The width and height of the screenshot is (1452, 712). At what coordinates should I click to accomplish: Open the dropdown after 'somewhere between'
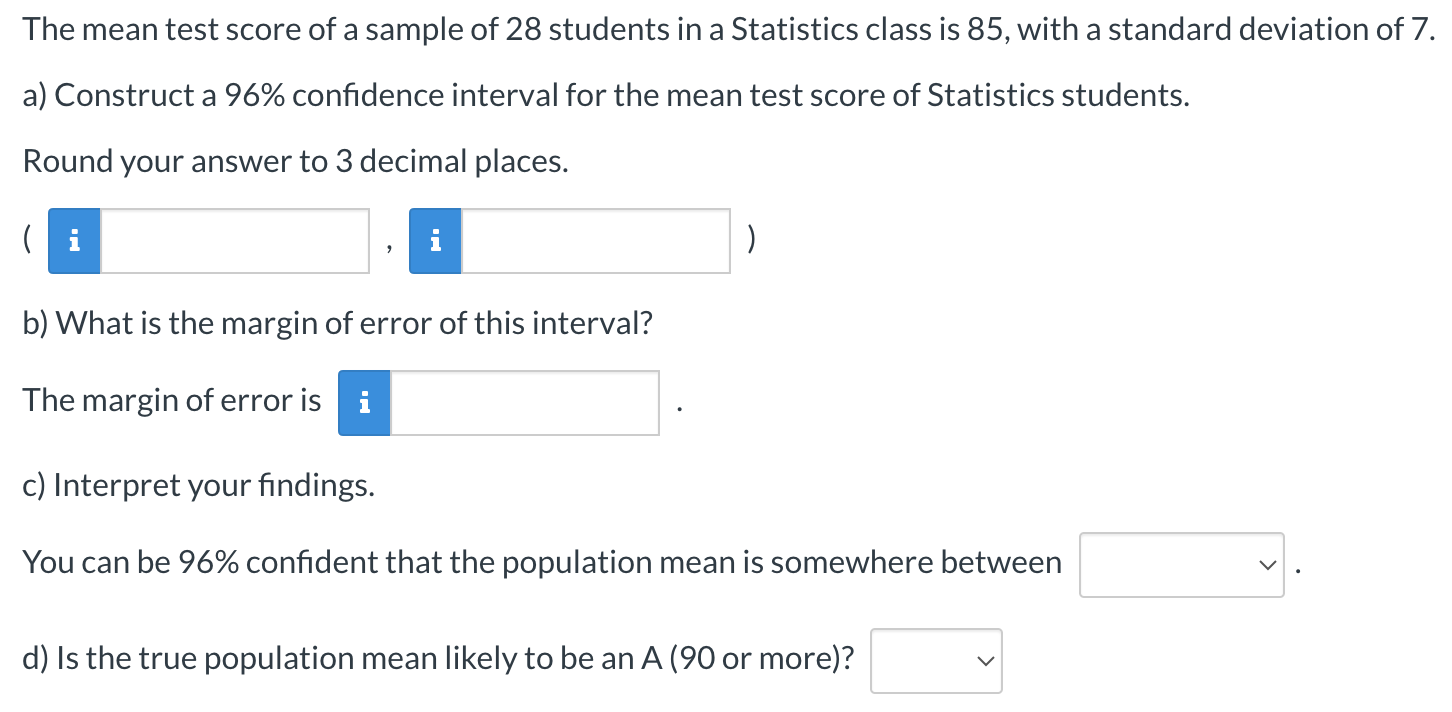[1182, 565]
